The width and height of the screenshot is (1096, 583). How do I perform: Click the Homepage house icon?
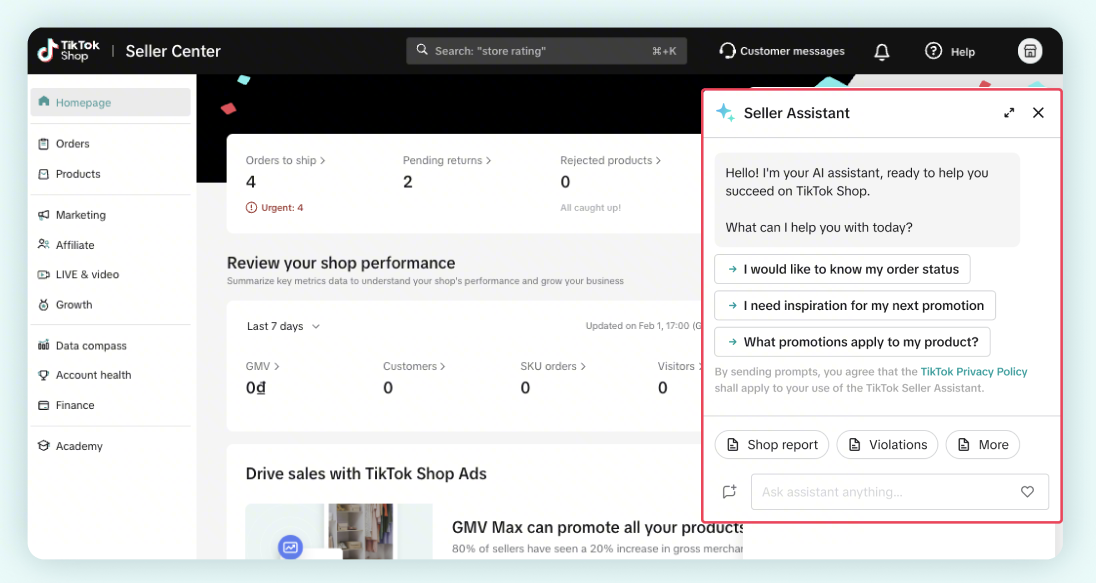(x=43, y=101)
